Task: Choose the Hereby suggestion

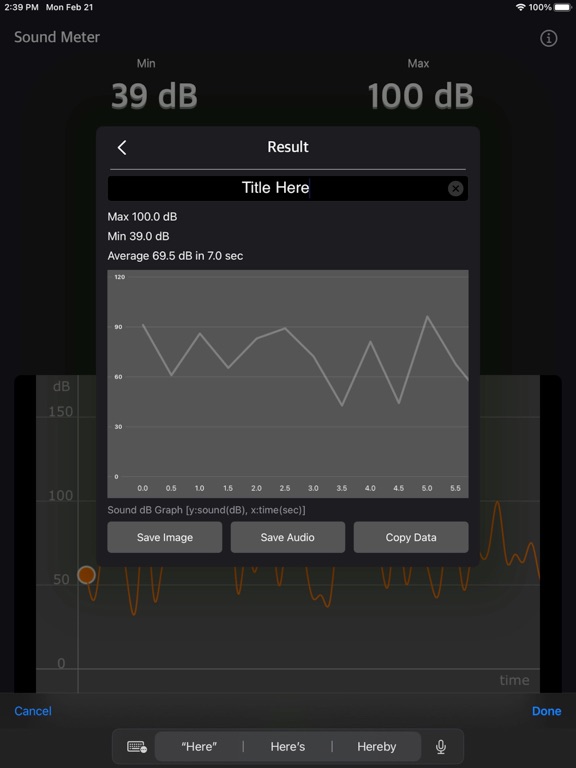Action: (376, 746)
